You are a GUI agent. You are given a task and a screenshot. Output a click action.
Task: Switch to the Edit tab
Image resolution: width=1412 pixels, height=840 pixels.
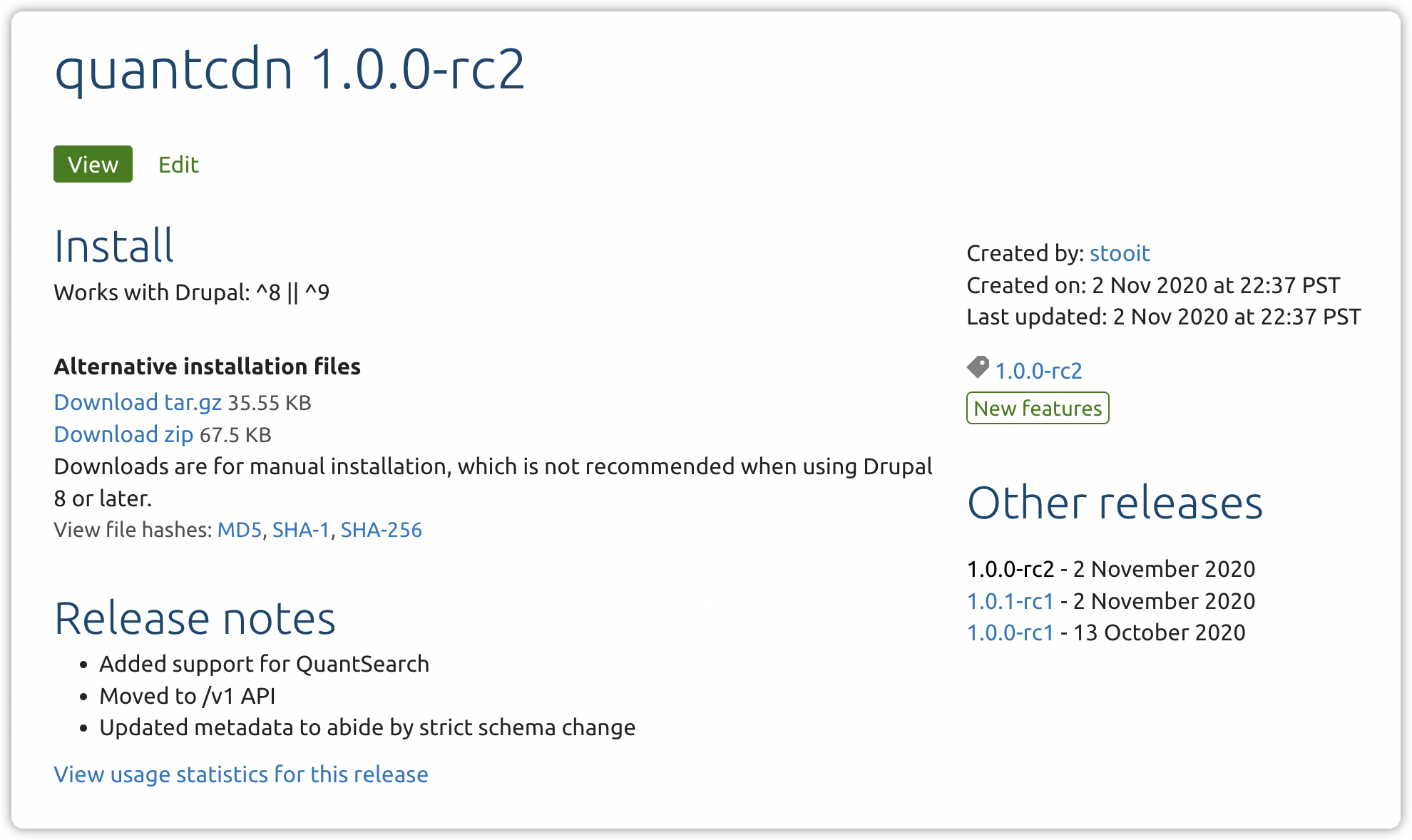click(x=178, y=164)
